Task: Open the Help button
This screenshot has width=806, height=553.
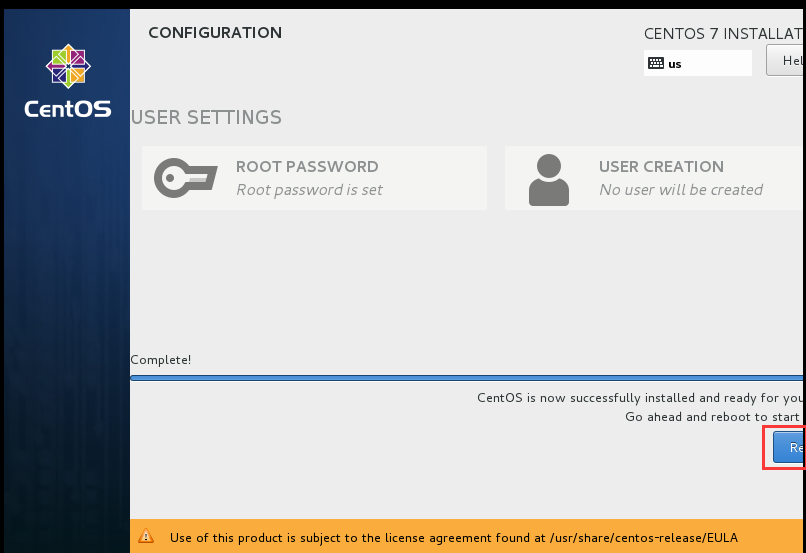Action: point(789,61)
